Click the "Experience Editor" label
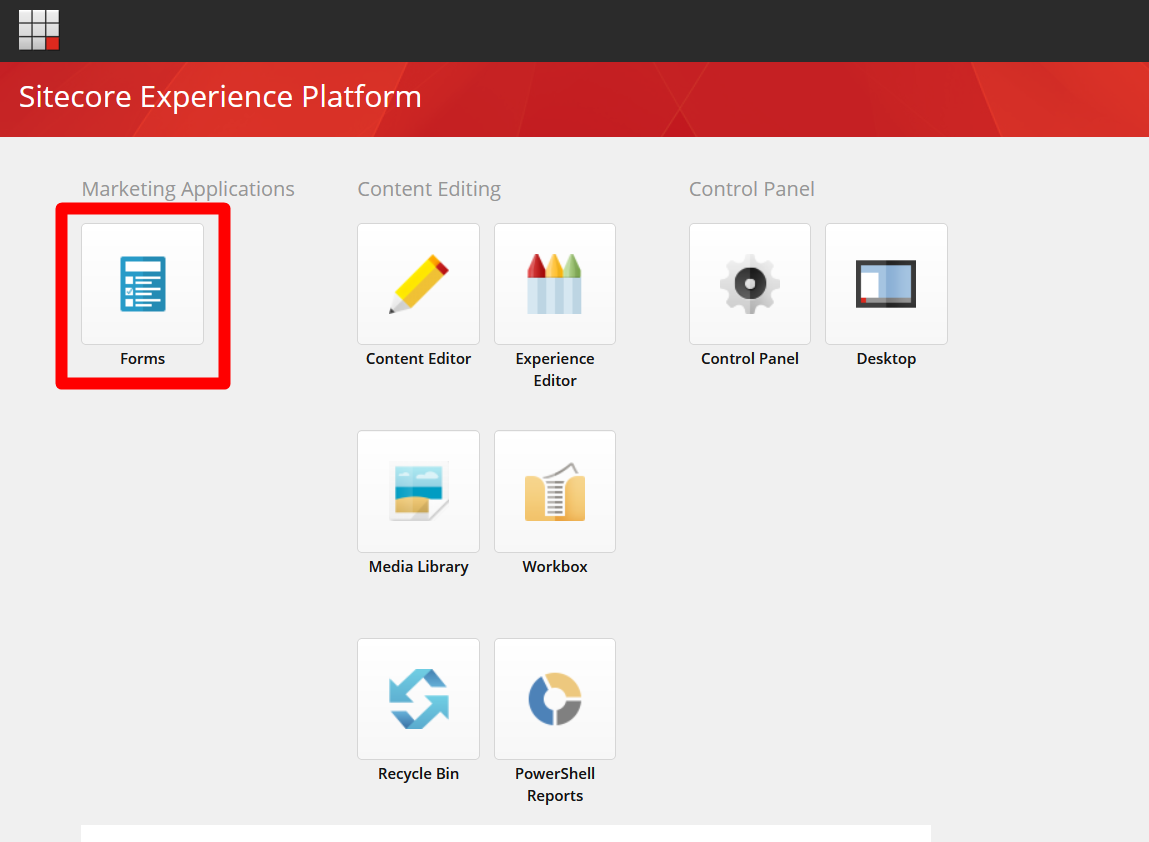1149x842 pixels. point(555,369)
